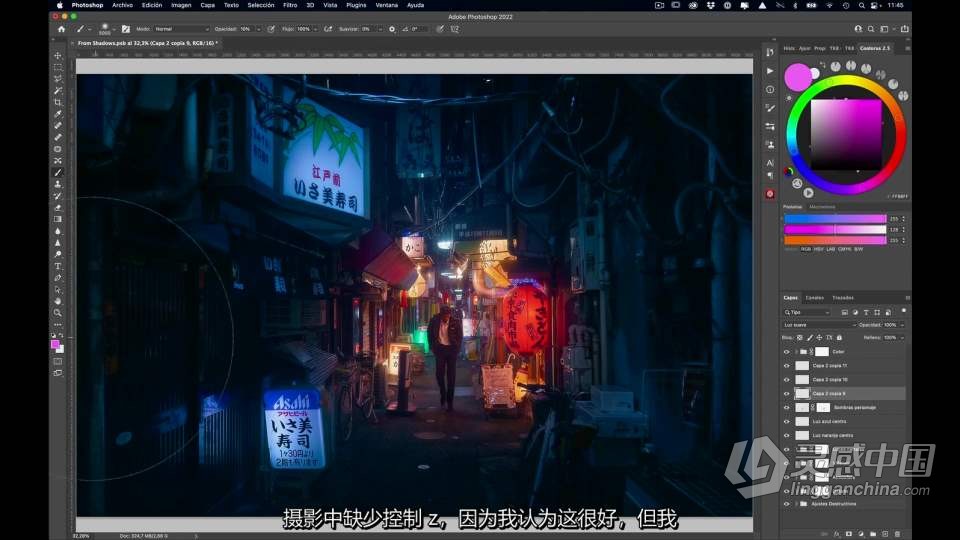Select the Capa 2 copia 11 thumbnail

pyautogui.click(x=802, y=366)
